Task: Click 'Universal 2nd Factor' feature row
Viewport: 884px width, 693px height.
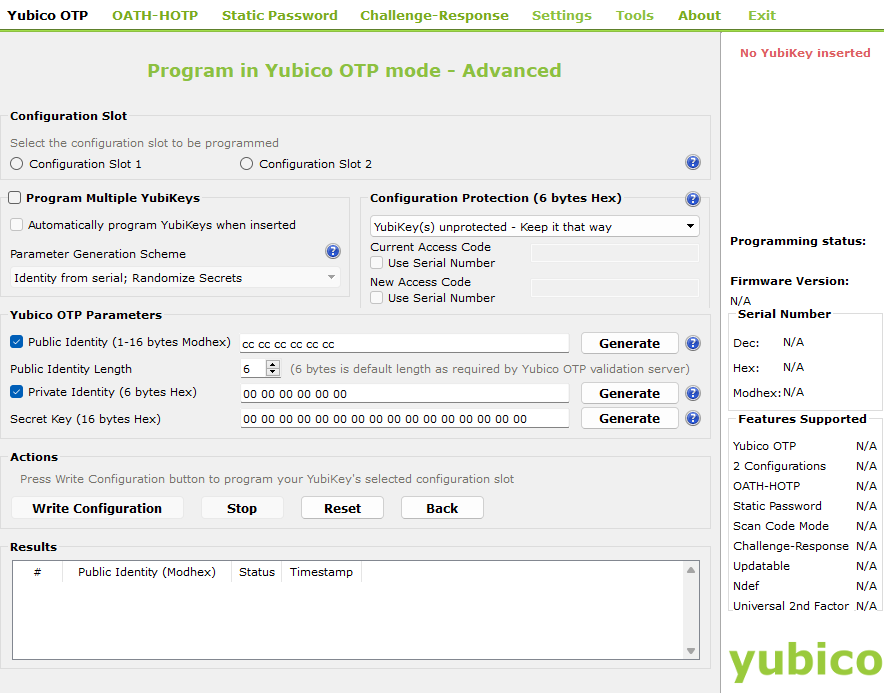Action: pos(805,606)
